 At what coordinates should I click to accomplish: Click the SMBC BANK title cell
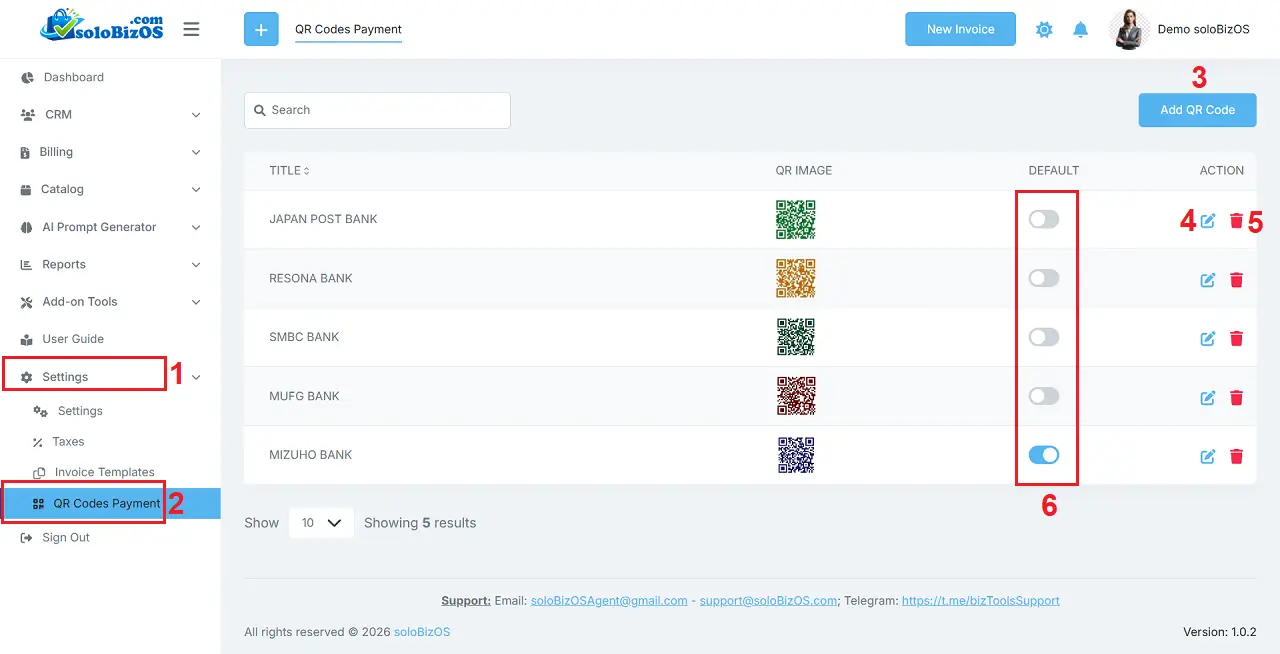pos(304,337)
